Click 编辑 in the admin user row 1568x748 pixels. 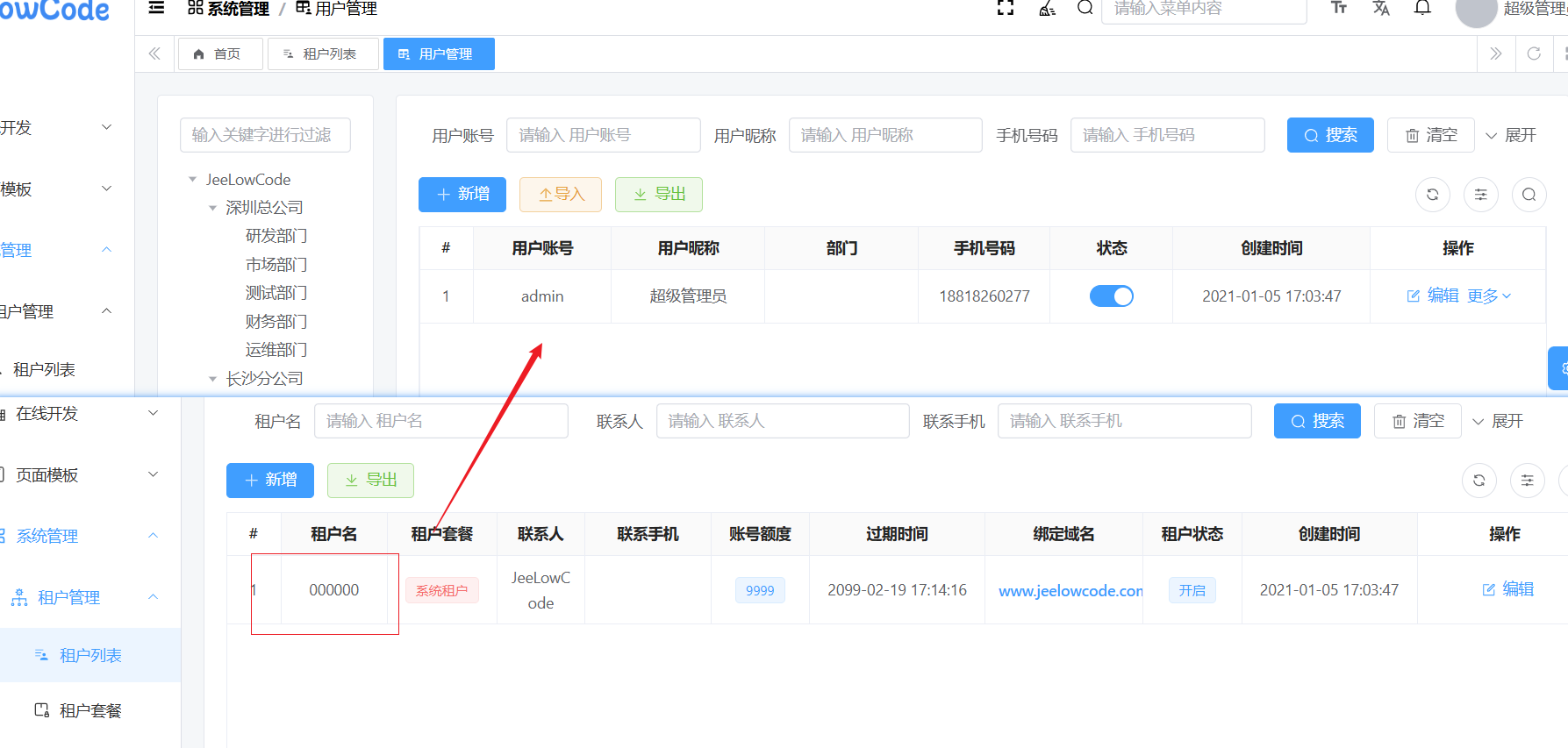pyautogui.click(x=1433, y=296)
